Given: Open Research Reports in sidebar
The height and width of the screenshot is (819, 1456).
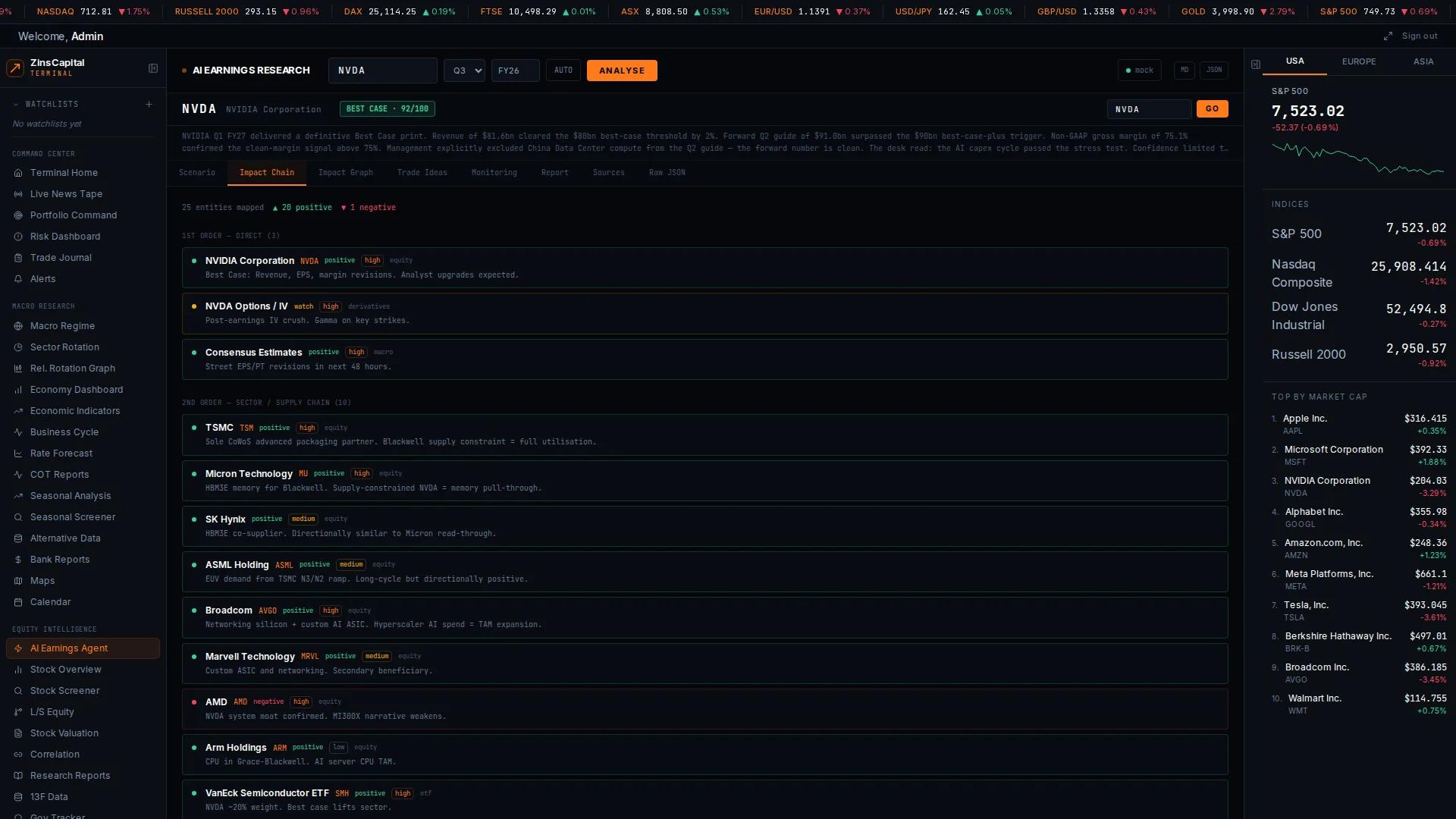Looking at the screenshot, I should [83, 776].
